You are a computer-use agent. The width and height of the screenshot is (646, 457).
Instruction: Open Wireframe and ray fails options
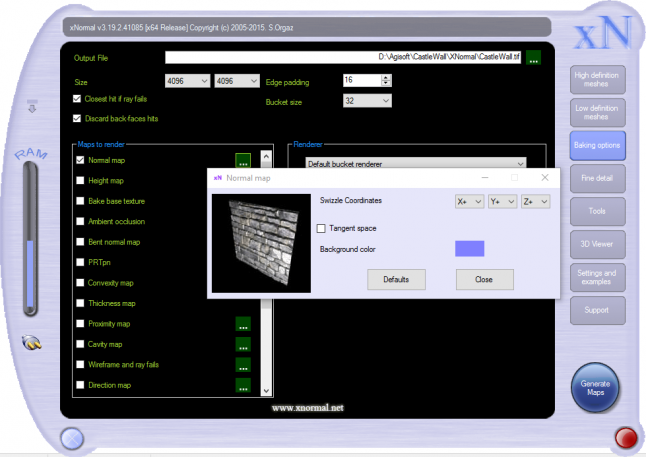(243, 365)
